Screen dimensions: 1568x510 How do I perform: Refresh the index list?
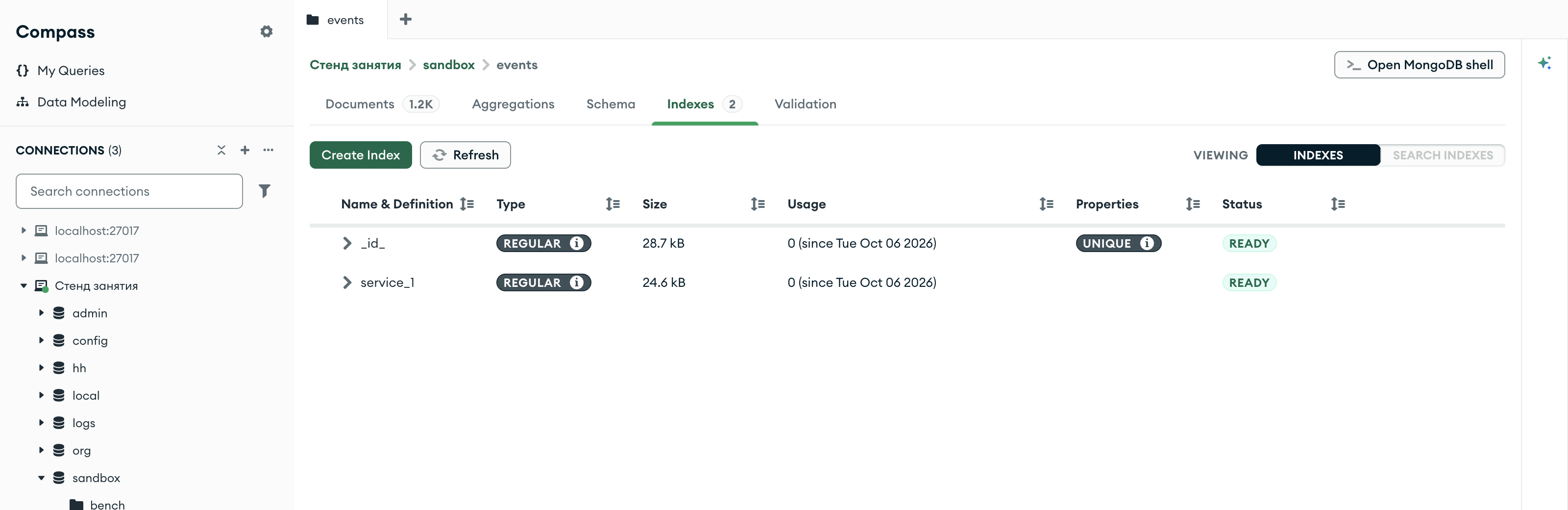465,155
